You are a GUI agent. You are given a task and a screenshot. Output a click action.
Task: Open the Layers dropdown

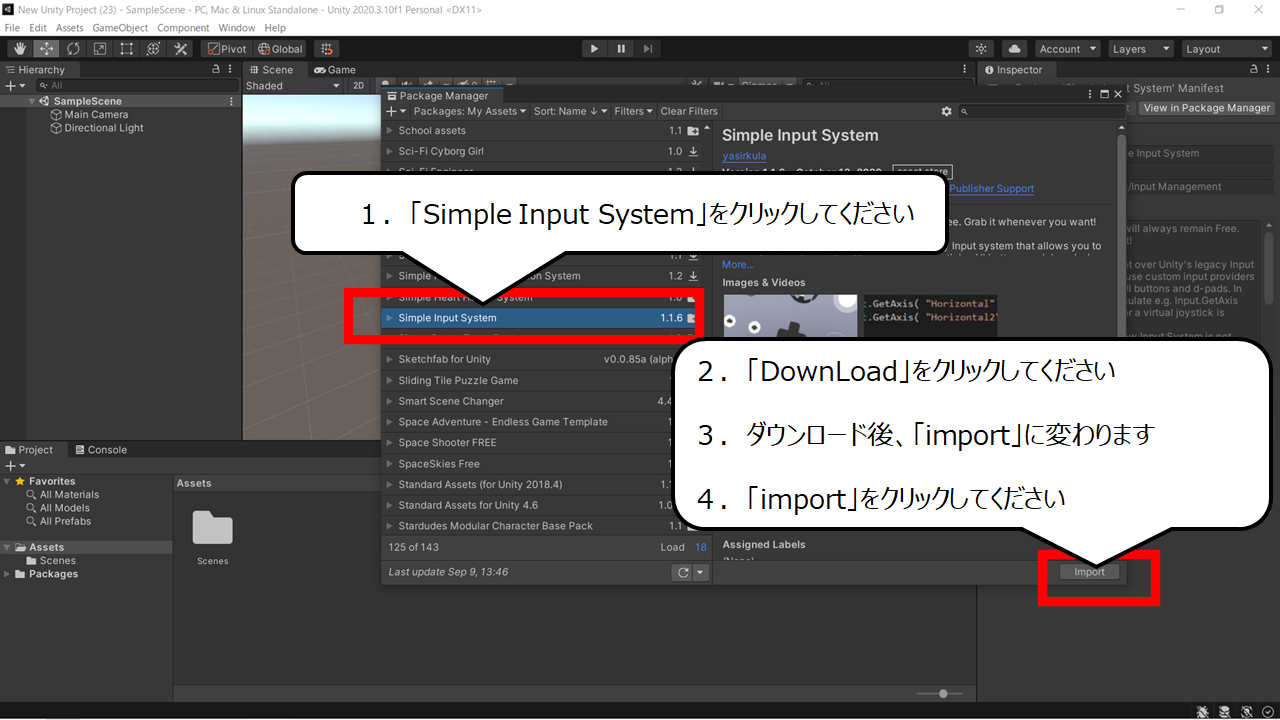1140,49
